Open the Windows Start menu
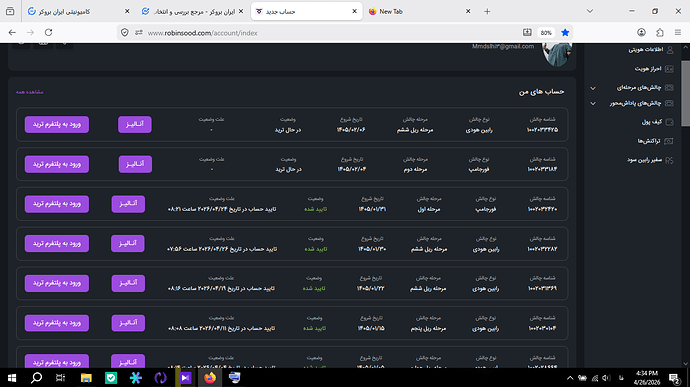Image resolution: width=690 pixels, height=387 pixels. pyautogui.click(x=12, y=378)
